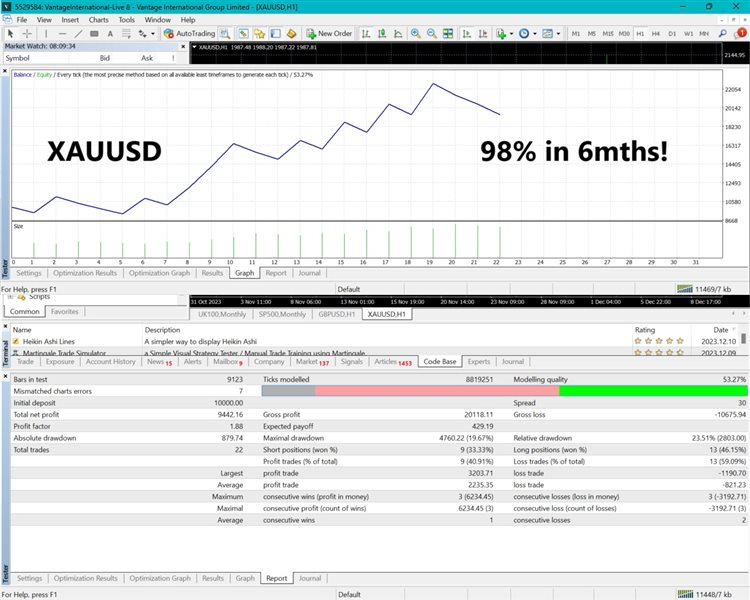
Task: Expand the arrows tool dropdown arrow
Action: pos(153,33)
